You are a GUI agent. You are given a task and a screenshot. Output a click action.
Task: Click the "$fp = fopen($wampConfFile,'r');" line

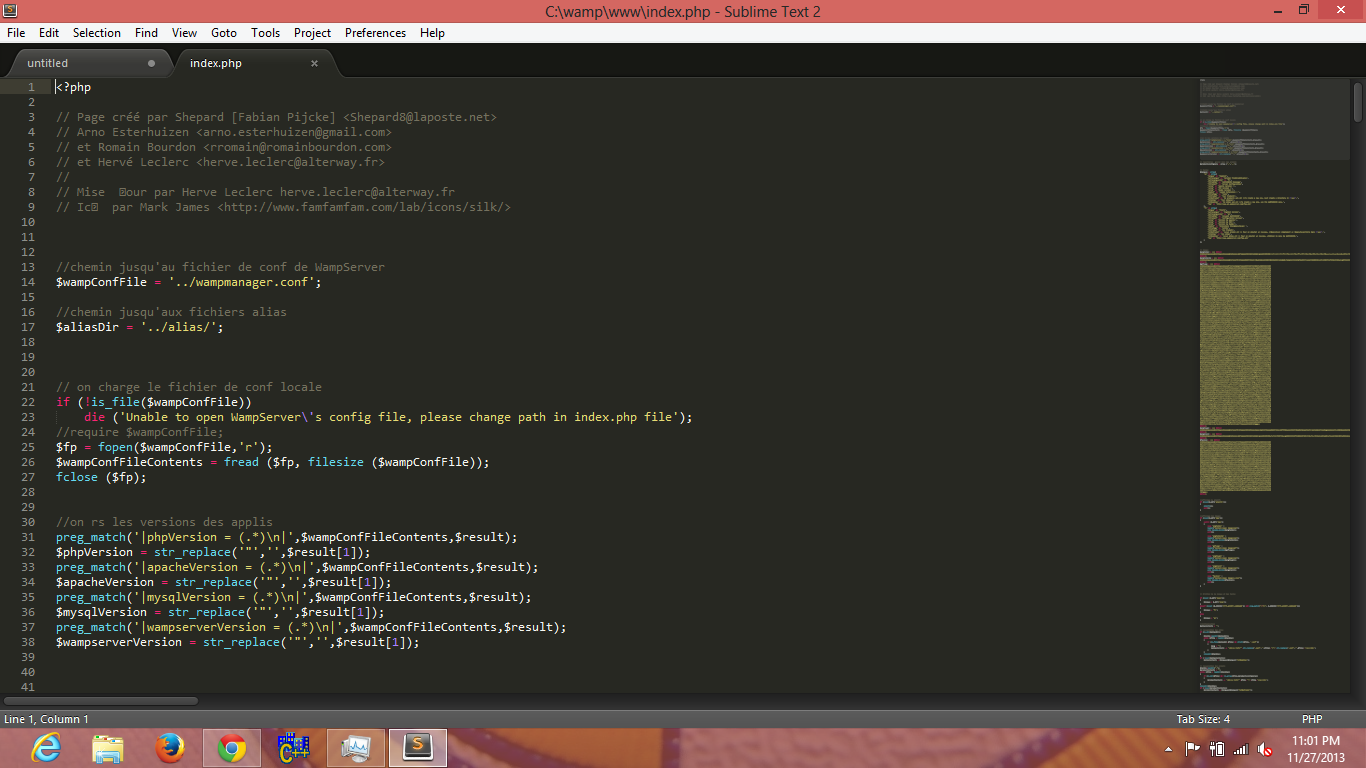click(164, 447)
